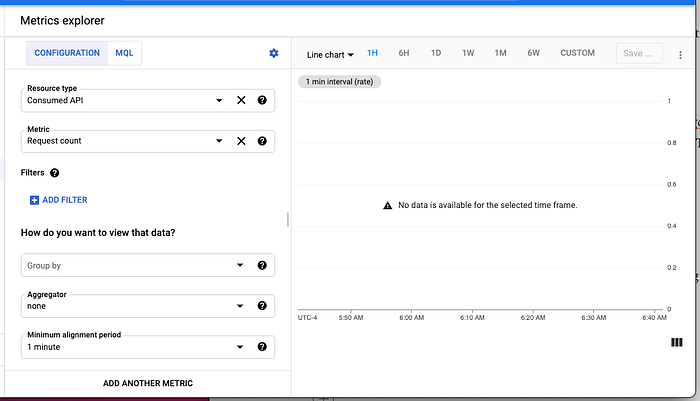Clear the Request count metric
This screenshot has height=401, width=700.
tap(241, 141)
